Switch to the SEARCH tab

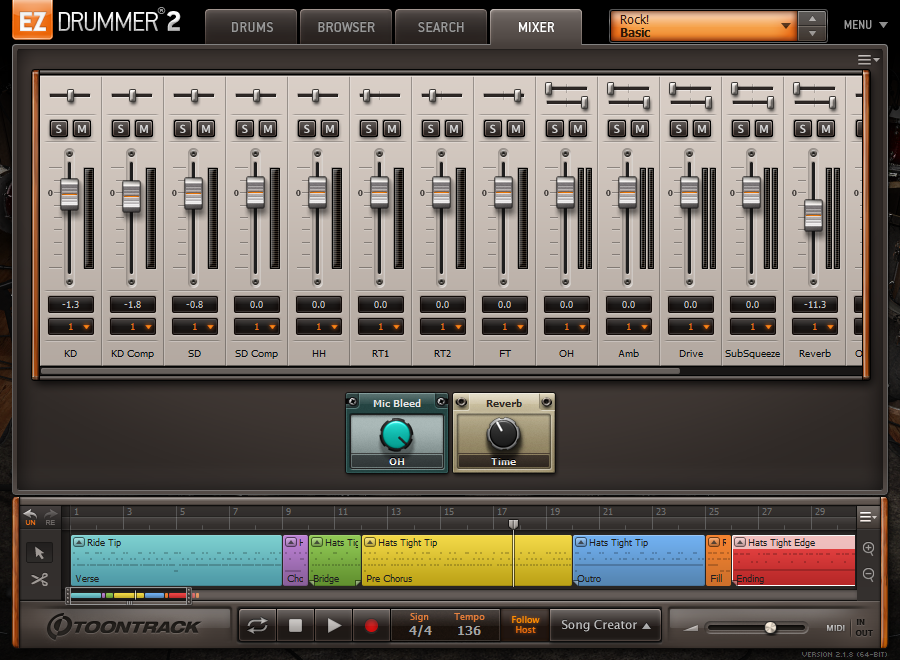click(441, 27)
